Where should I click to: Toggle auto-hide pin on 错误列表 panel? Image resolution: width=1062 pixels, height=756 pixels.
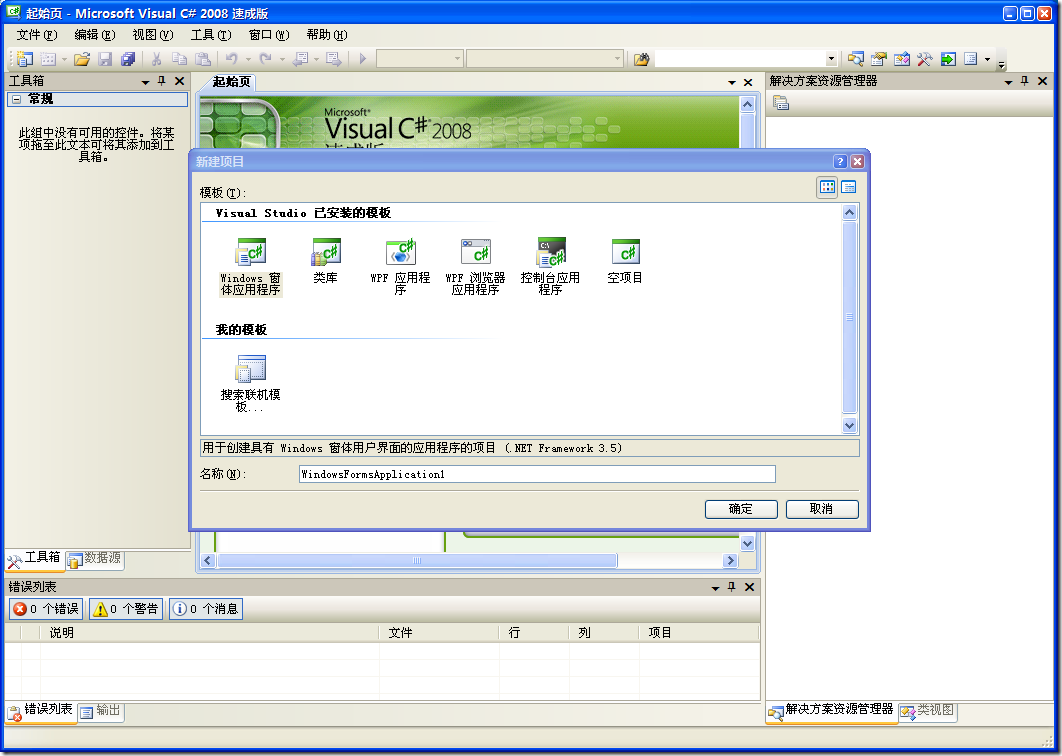coord(732,587)
